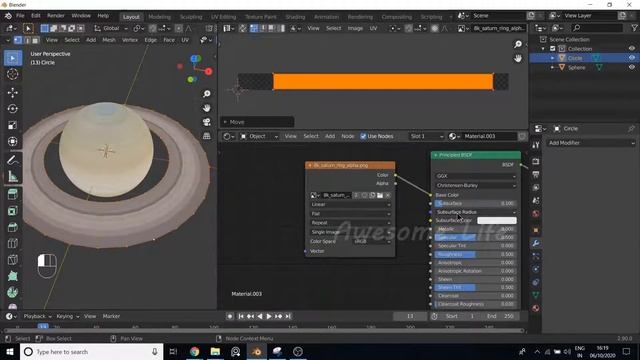
Task: Click the Keying button
Action: (x=67, y=316)
